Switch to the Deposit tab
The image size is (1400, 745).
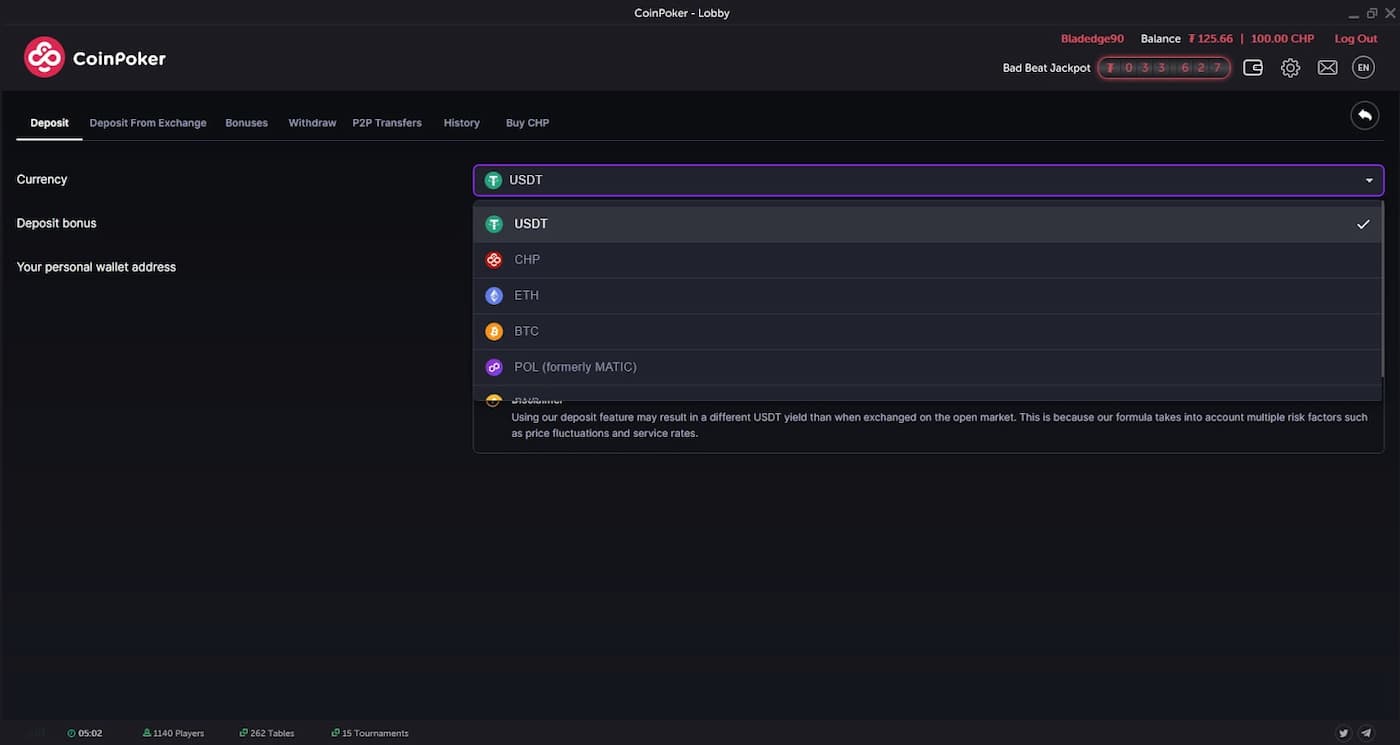[x=50, y=123]
